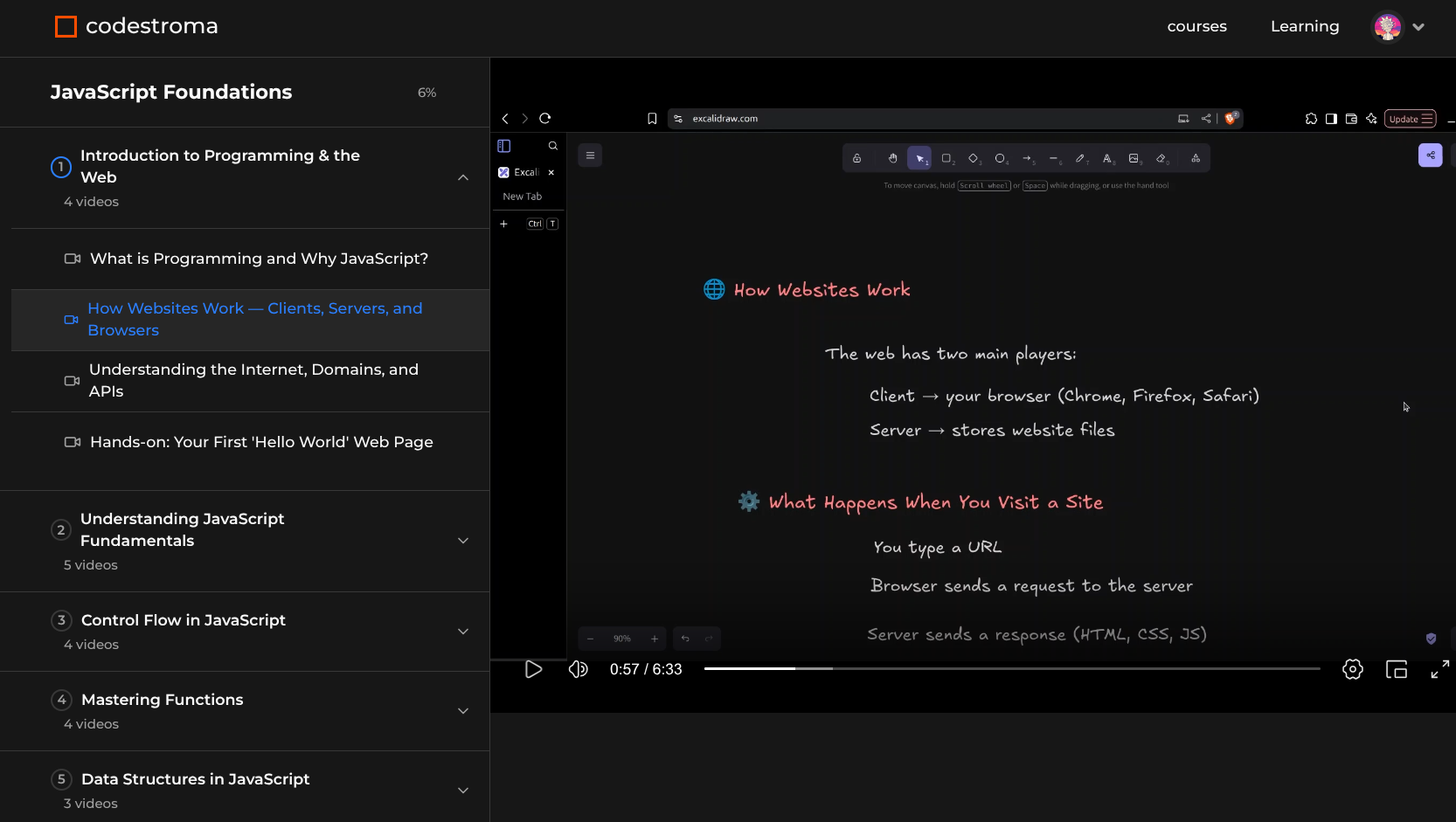Expand the Mastering Functions section
1456x822 pixels.
[463, 711]
